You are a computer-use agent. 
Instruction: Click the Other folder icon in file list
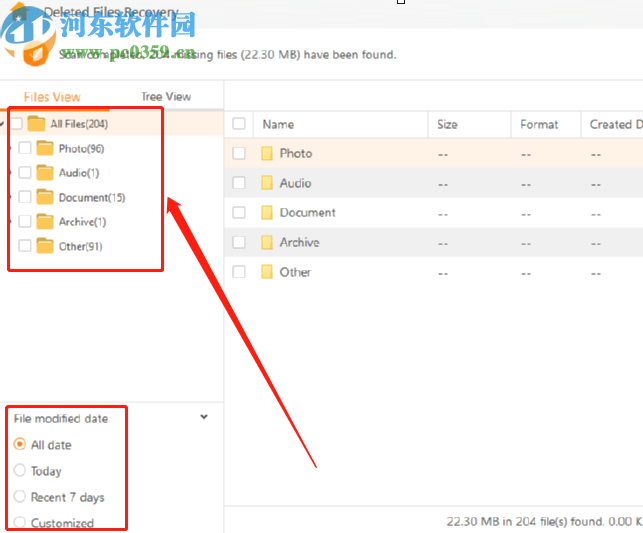click(x=267, y=272)
